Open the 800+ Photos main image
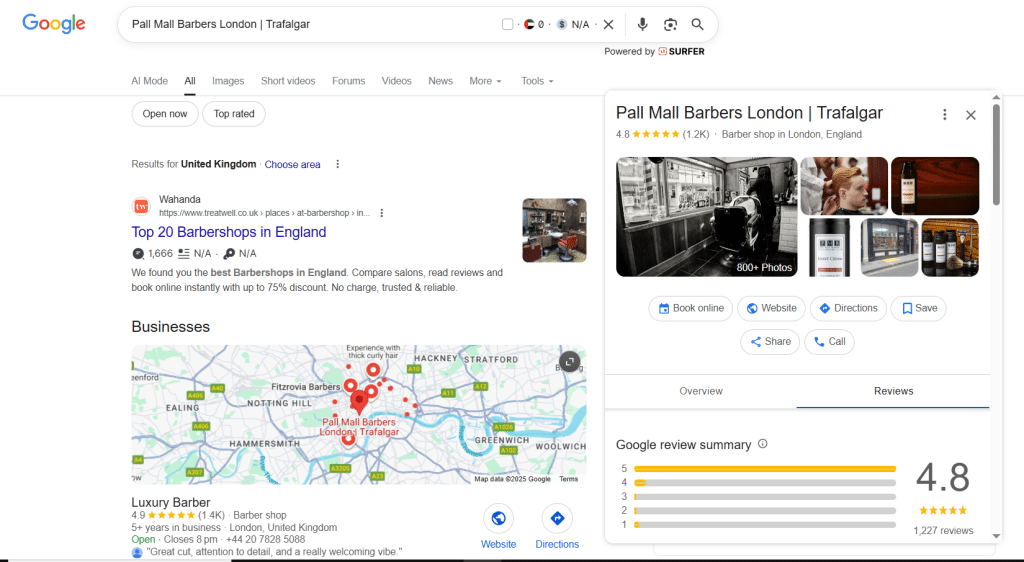 [707, 217]
